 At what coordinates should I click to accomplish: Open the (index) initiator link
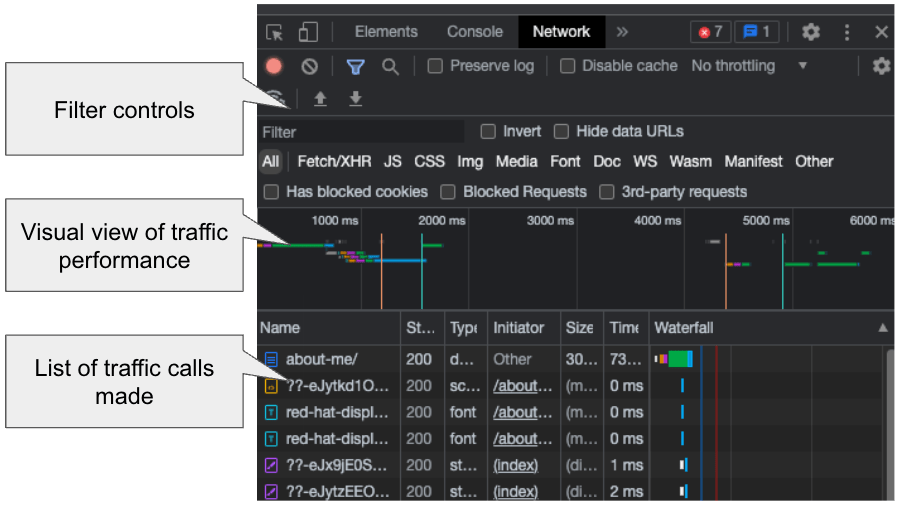515,465
